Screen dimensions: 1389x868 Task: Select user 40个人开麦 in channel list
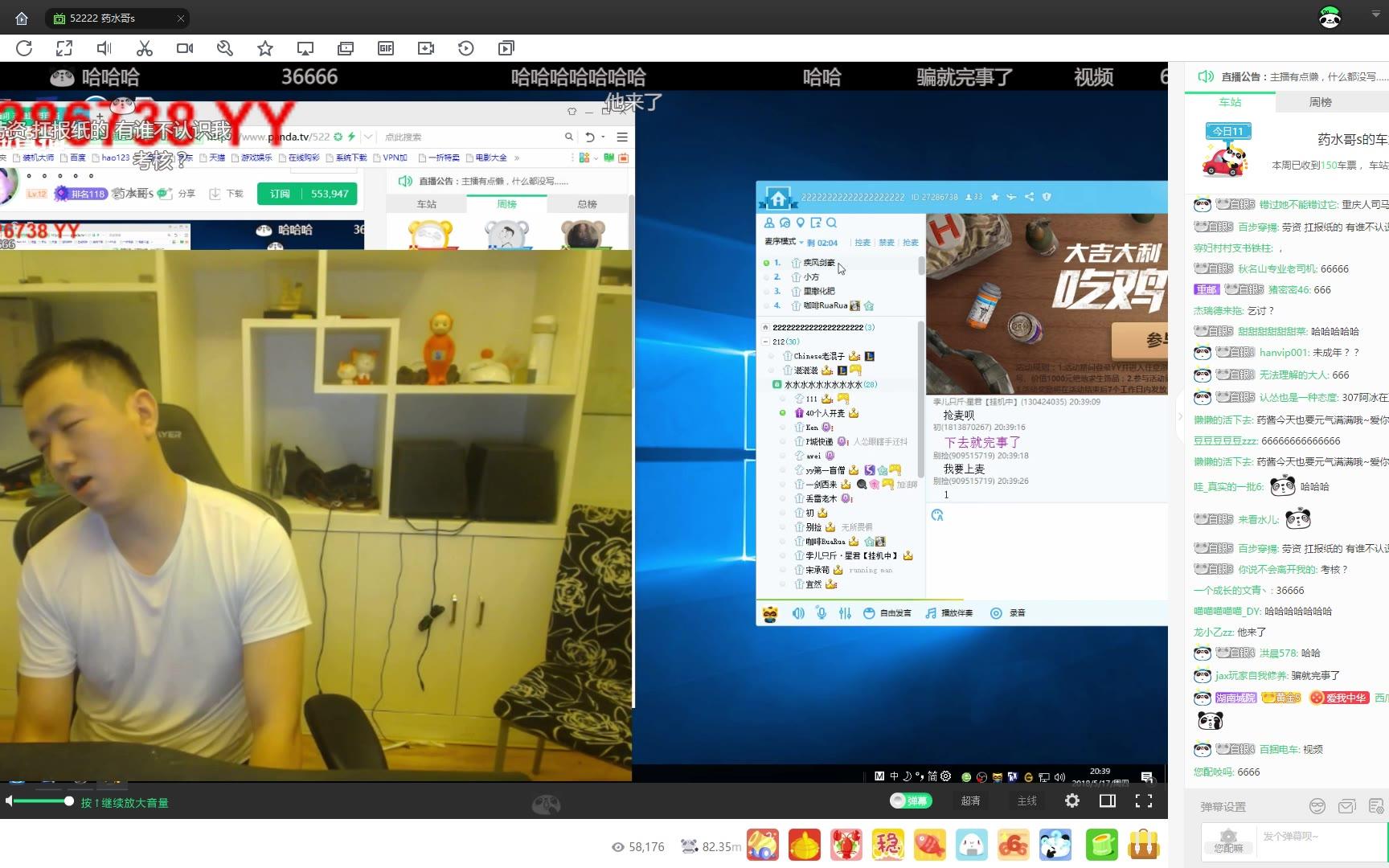[x=825, y=413]
